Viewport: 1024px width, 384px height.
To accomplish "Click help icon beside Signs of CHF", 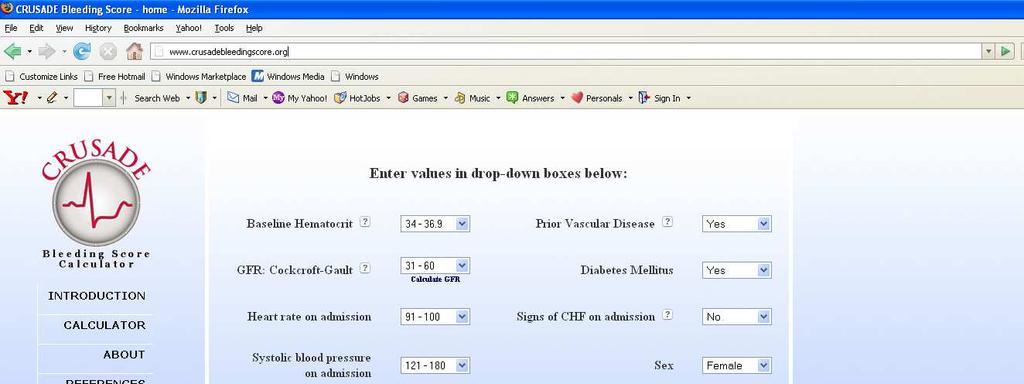I will 667,315.
